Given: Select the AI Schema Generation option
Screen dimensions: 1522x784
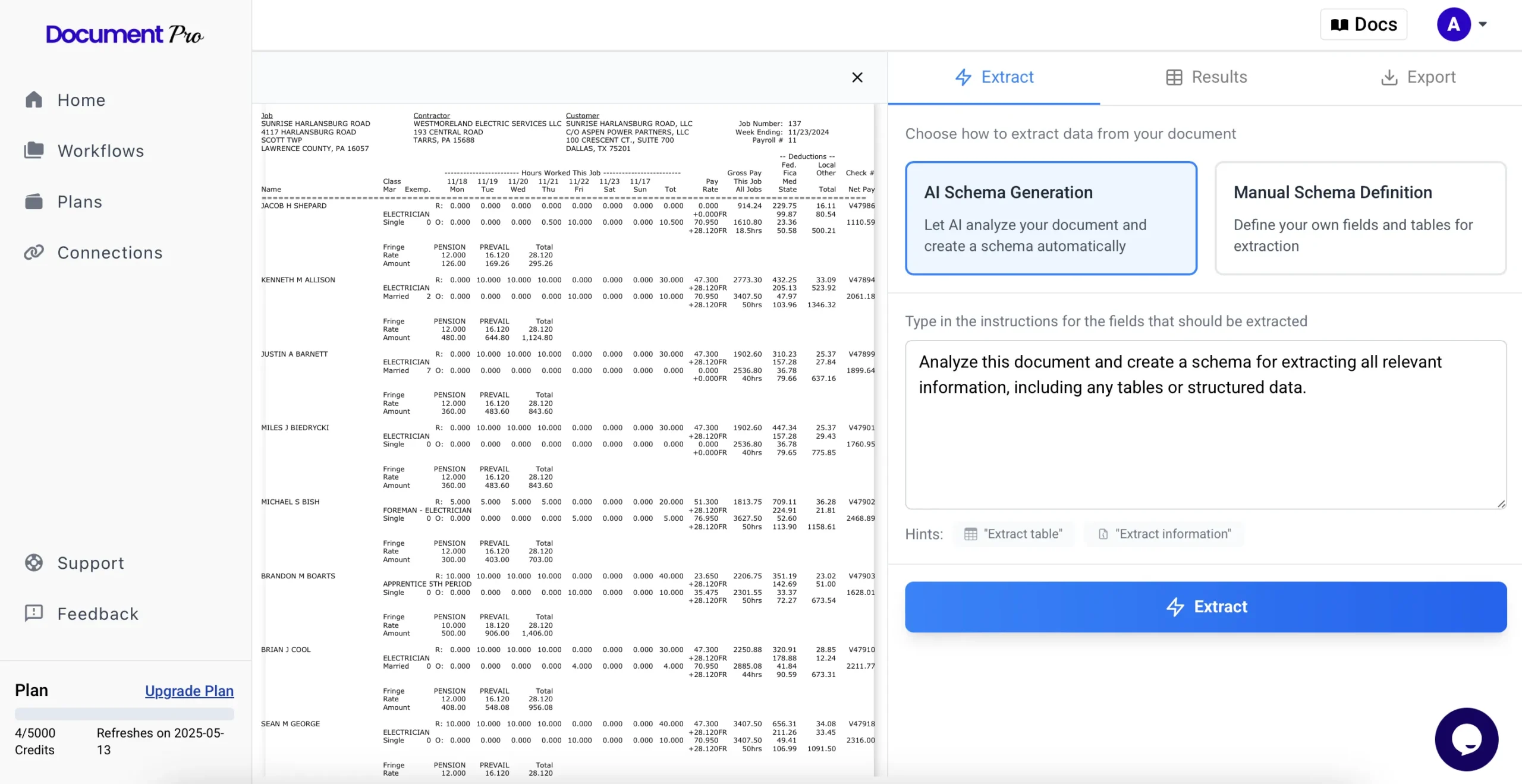Looking at the screenshot, I should (x=1050, y=218).
